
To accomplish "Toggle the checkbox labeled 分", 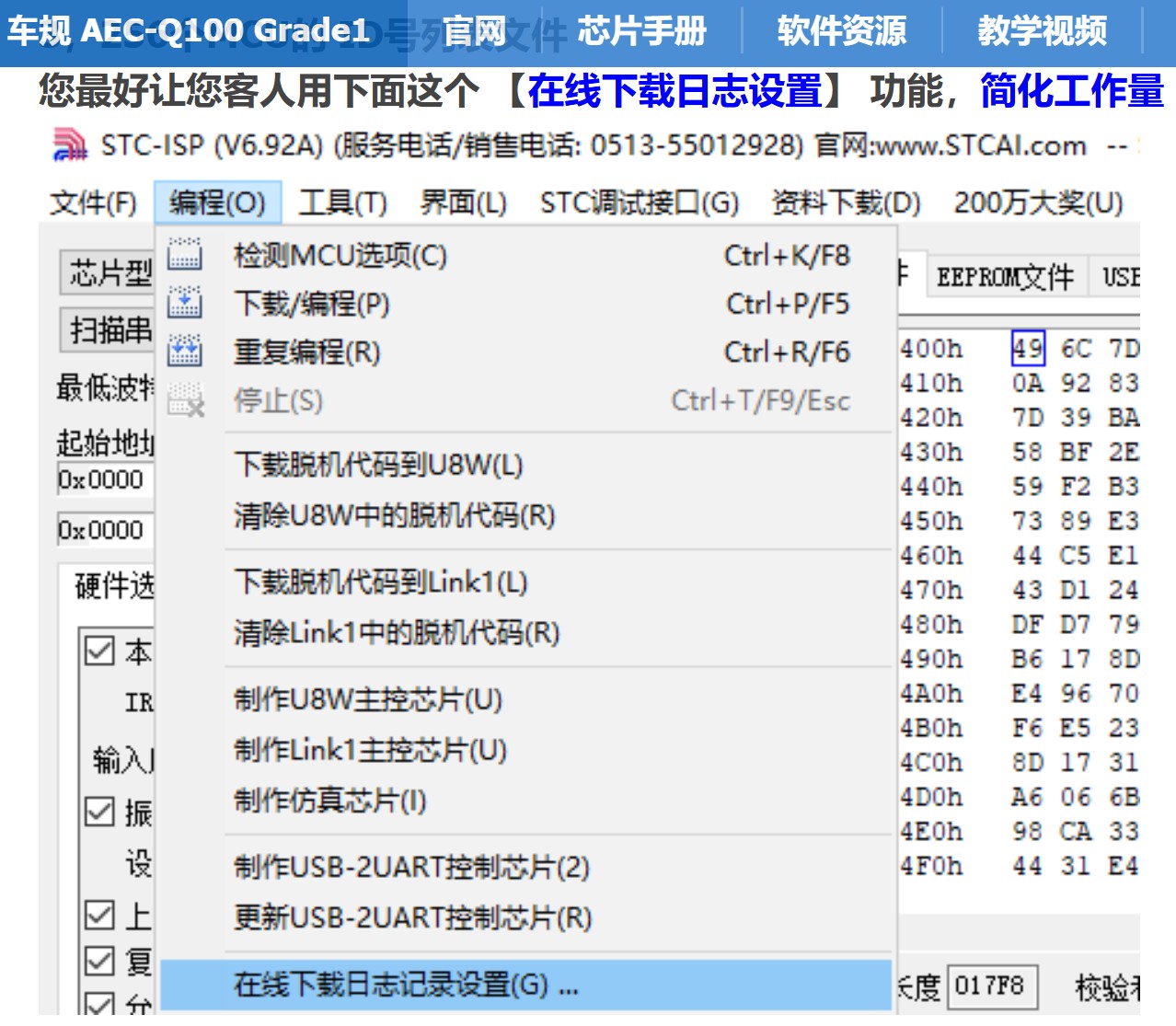I will pyautogui.click(x=99, y=1004).
